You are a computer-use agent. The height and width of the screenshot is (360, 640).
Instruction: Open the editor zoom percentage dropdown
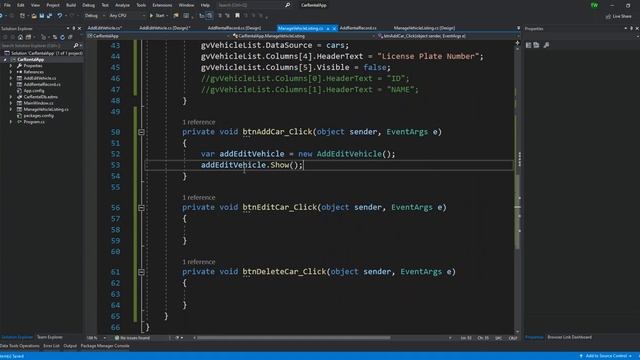point(96,338)
